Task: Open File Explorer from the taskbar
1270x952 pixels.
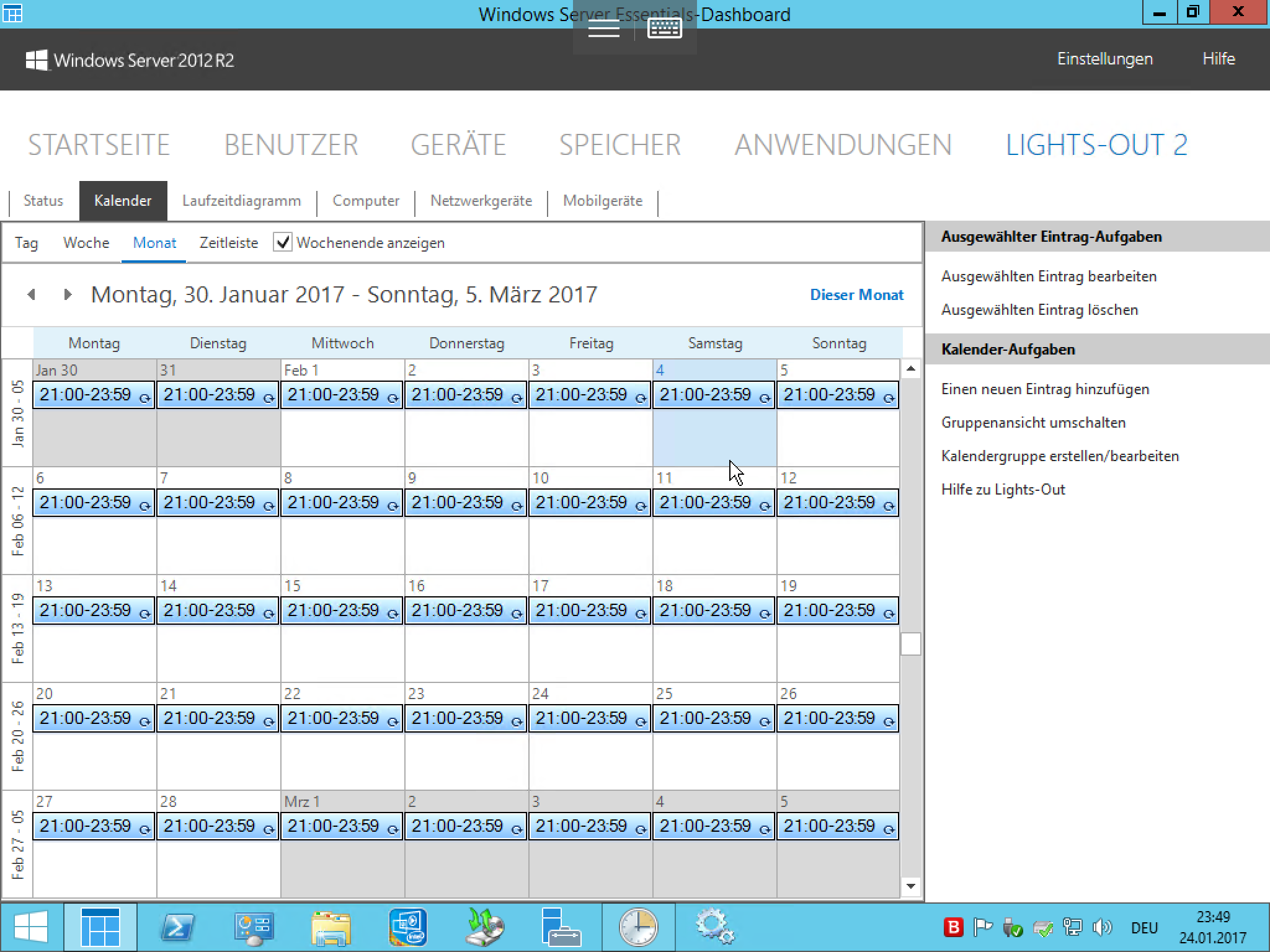Action: (x=331, y=928)
